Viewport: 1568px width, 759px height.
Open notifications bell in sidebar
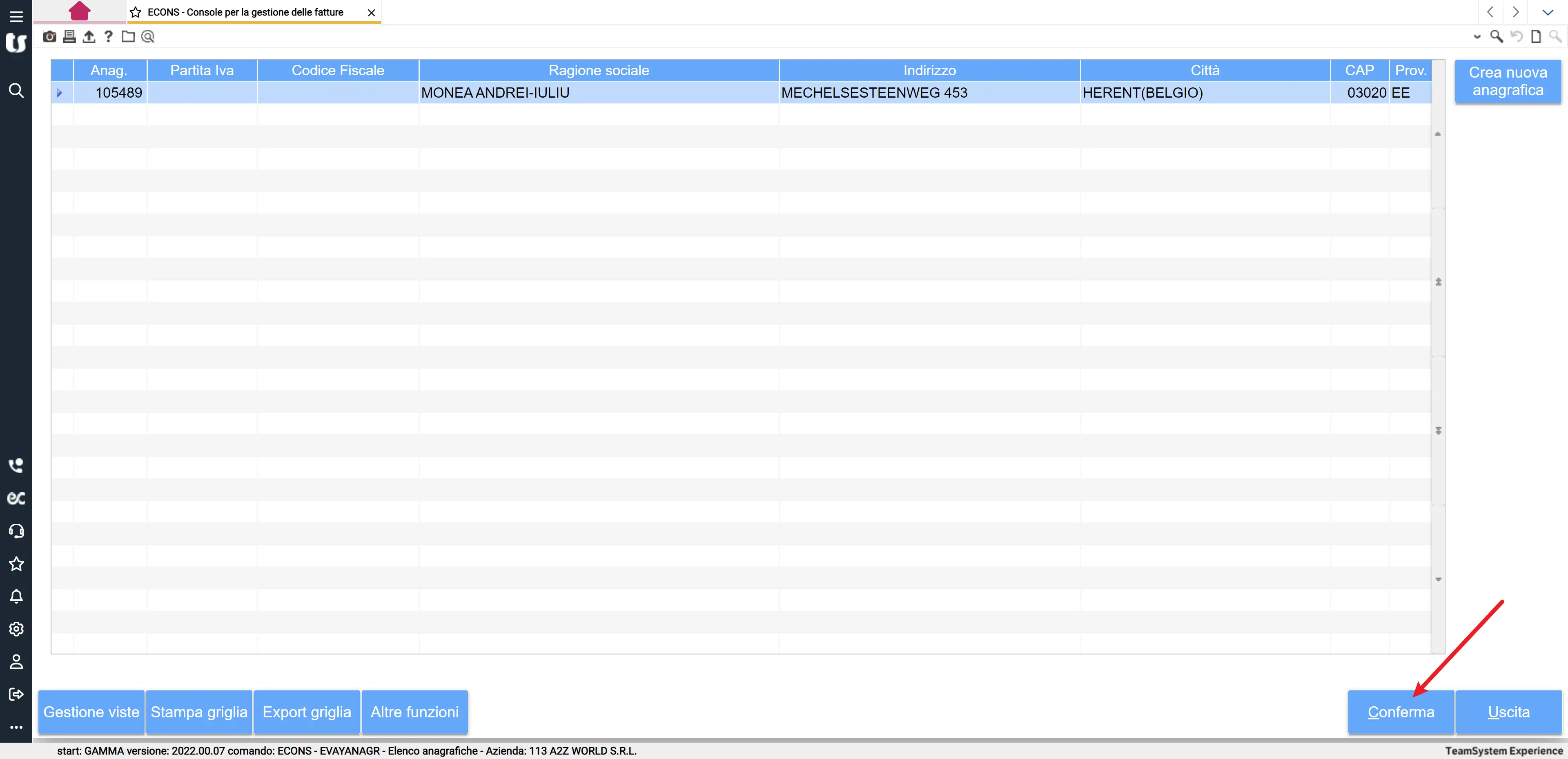pos(16,596)
